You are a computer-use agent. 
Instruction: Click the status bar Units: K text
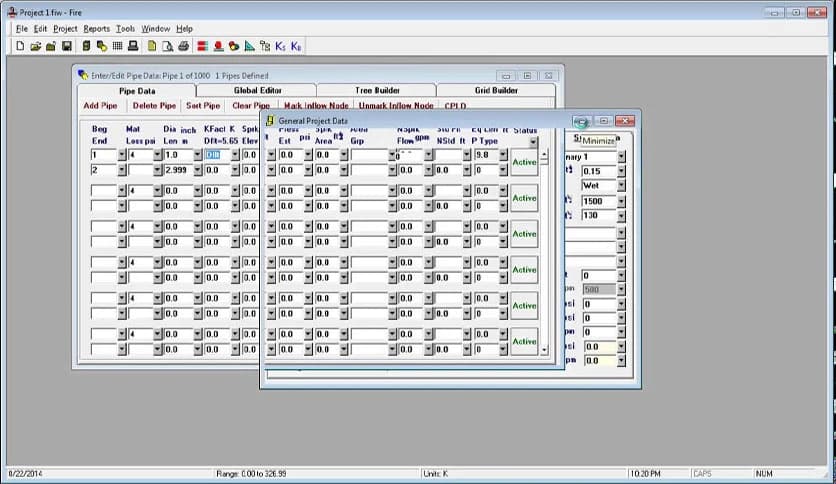[436, 473]
